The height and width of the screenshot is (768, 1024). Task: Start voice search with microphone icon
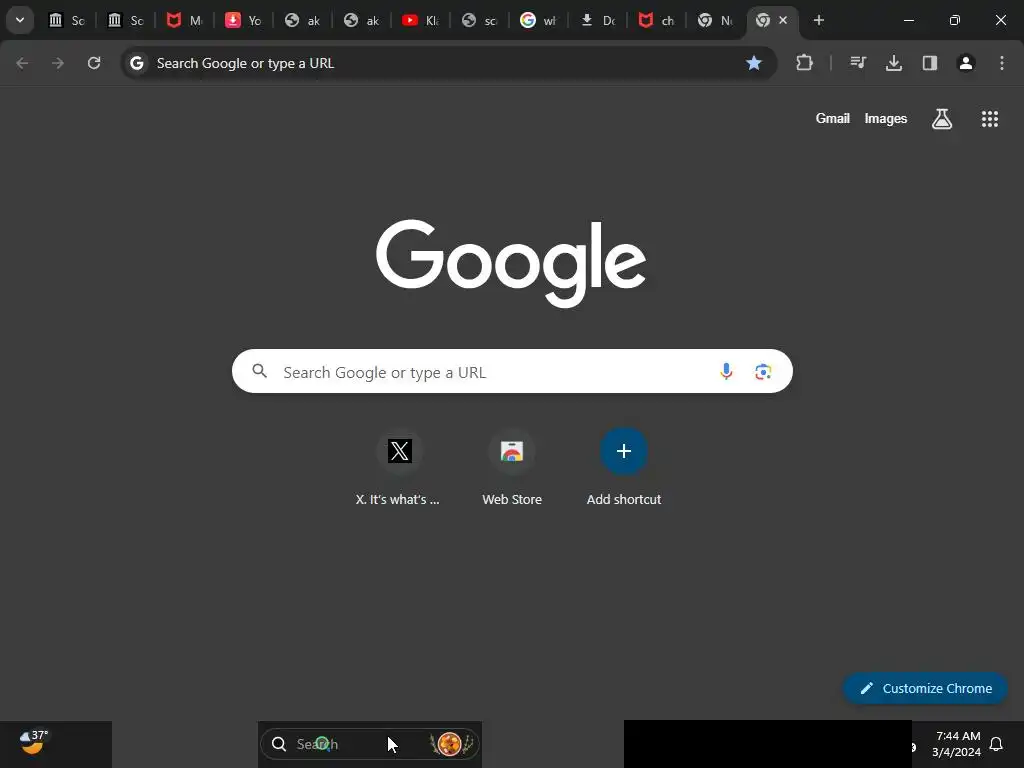coord(726,371)
